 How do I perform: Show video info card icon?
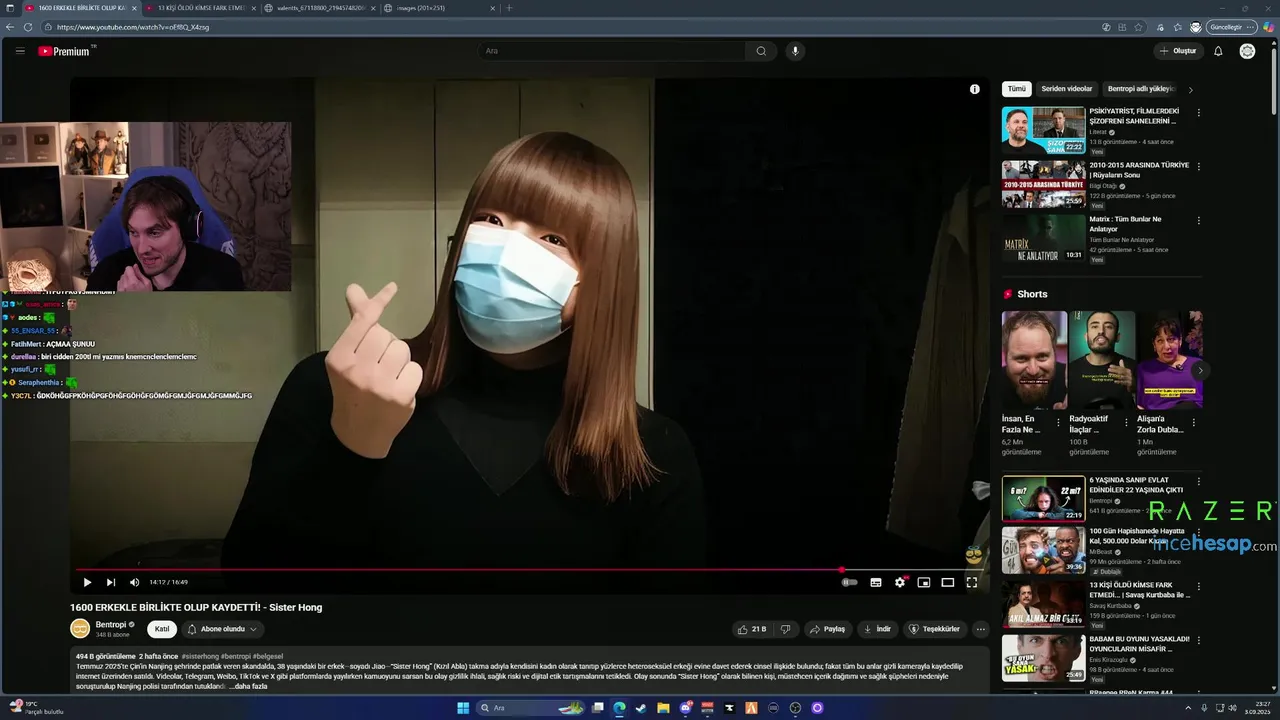coord(975,89)
